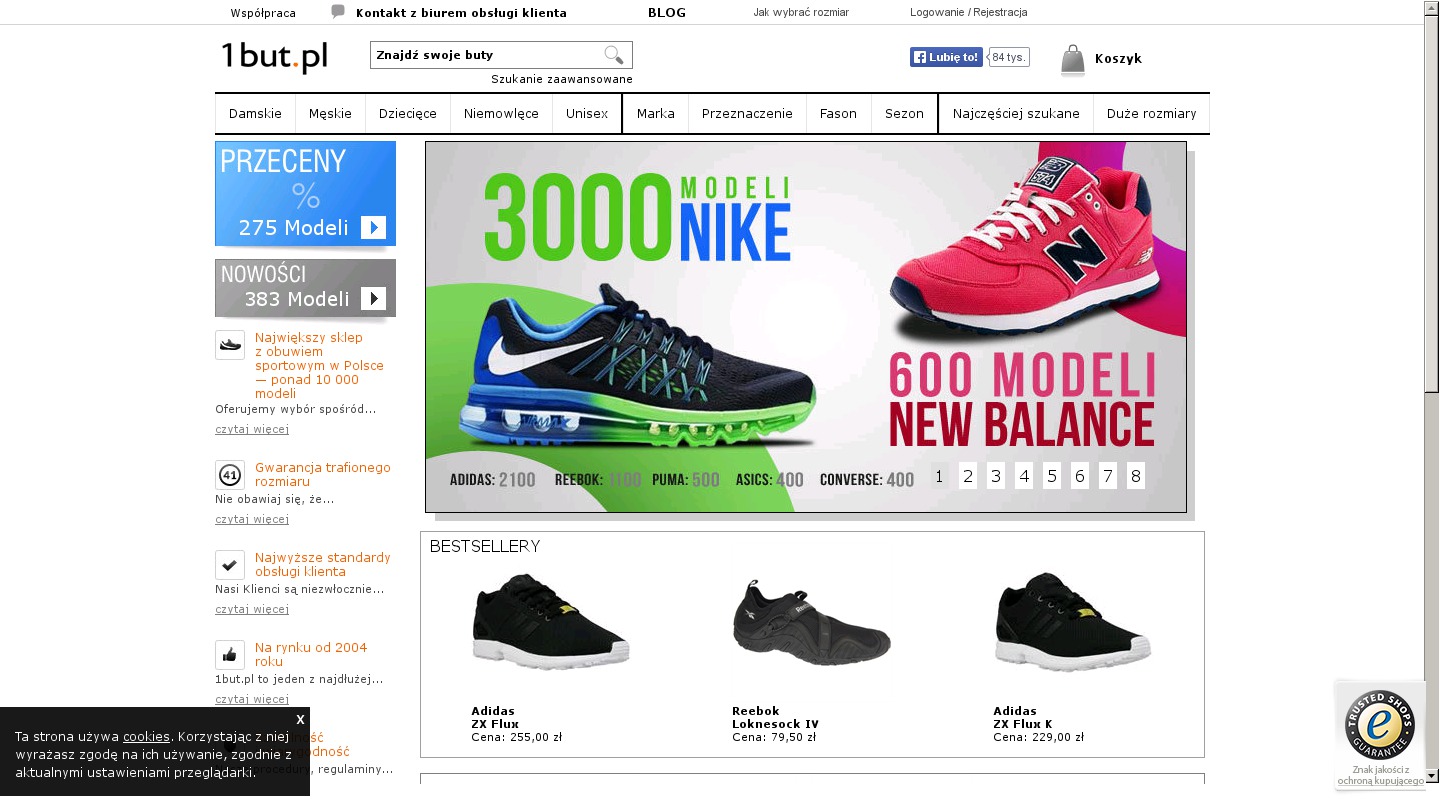Viewport: 1440px width, 800px height.
Task: Open the Reebok Loknesock IV product thumbnail
Action: click(811, 621)
